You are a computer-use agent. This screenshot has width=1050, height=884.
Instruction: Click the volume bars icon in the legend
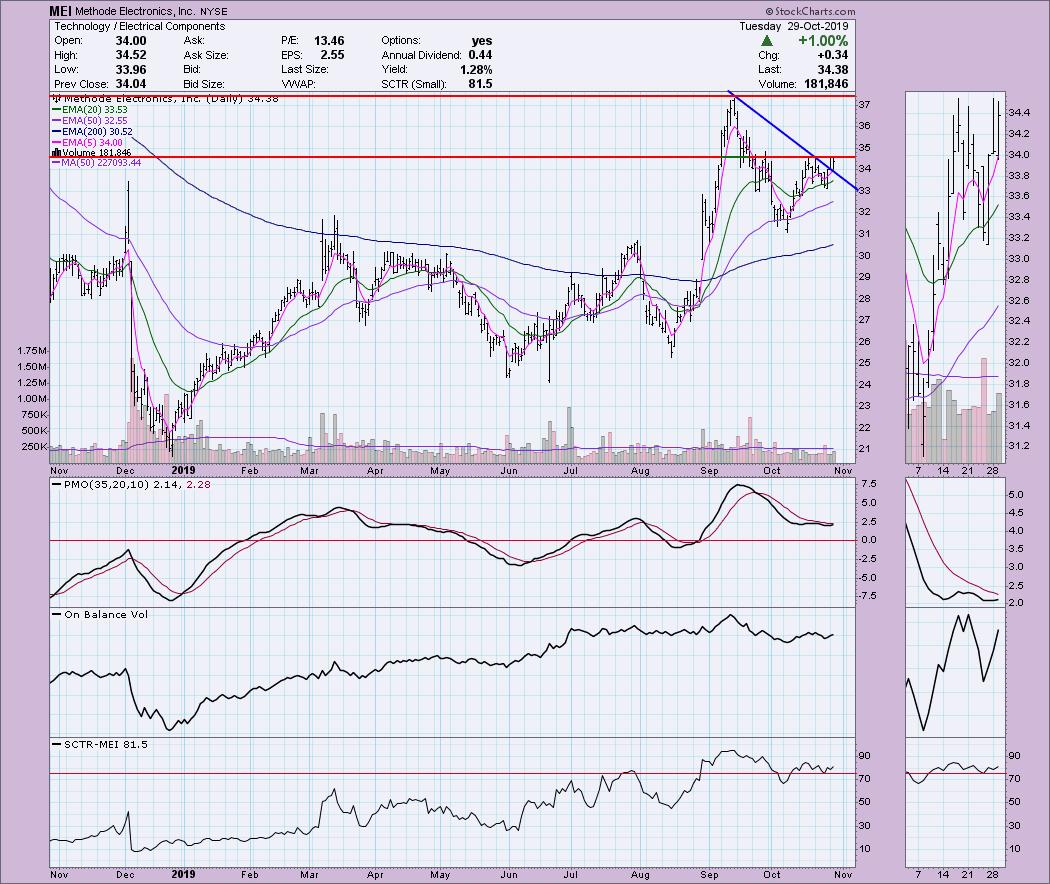click(x=56, y=153)
